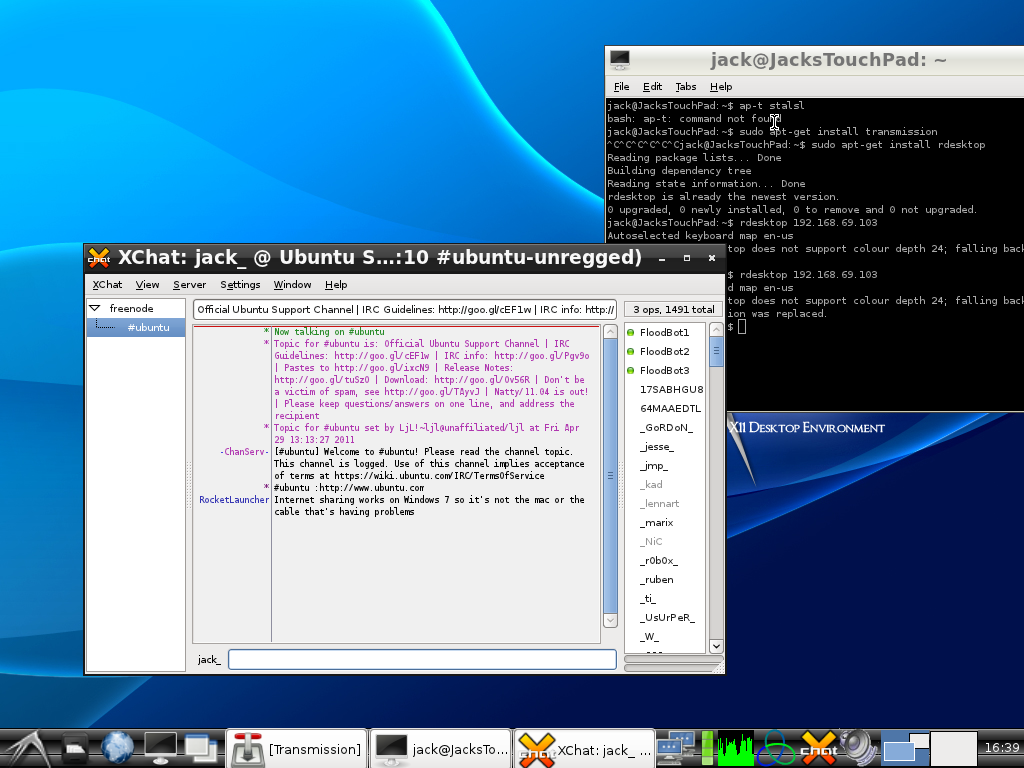Select the second workspace in the pager
The width and height of the screenshot is (1024, 768).
pyautogui.click(x=953, y=749)
